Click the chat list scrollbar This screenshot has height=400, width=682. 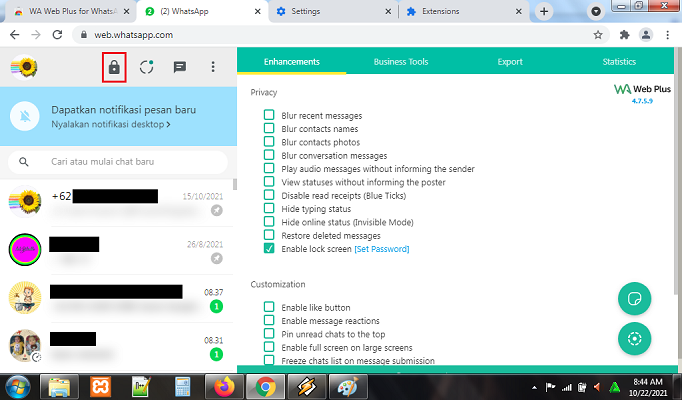(235, 184)
